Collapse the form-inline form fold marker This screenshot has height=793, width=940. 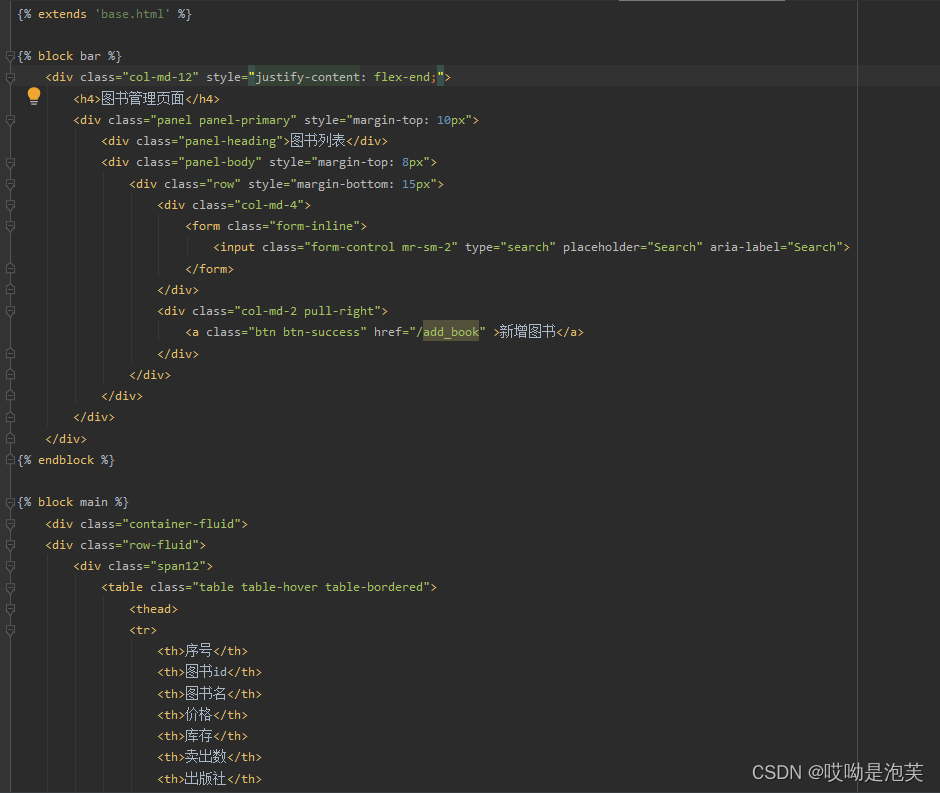coord(10,226)
